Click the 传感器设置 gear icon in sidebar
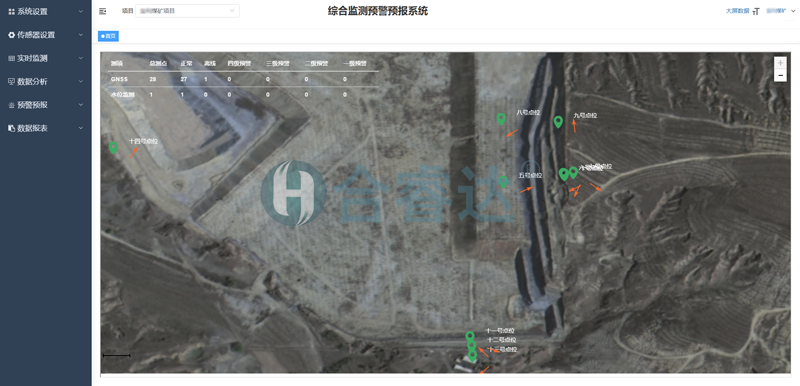800x386 pixels. pos(11,35)
